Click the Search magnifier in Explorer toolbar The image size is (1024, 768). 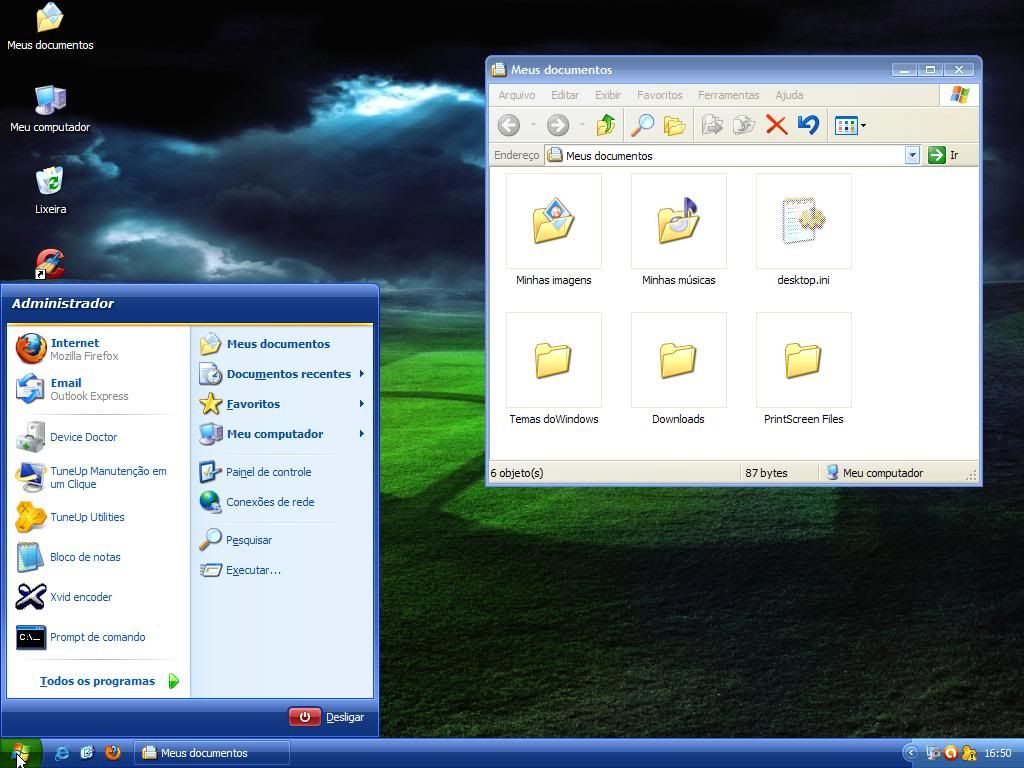(642, 125)
